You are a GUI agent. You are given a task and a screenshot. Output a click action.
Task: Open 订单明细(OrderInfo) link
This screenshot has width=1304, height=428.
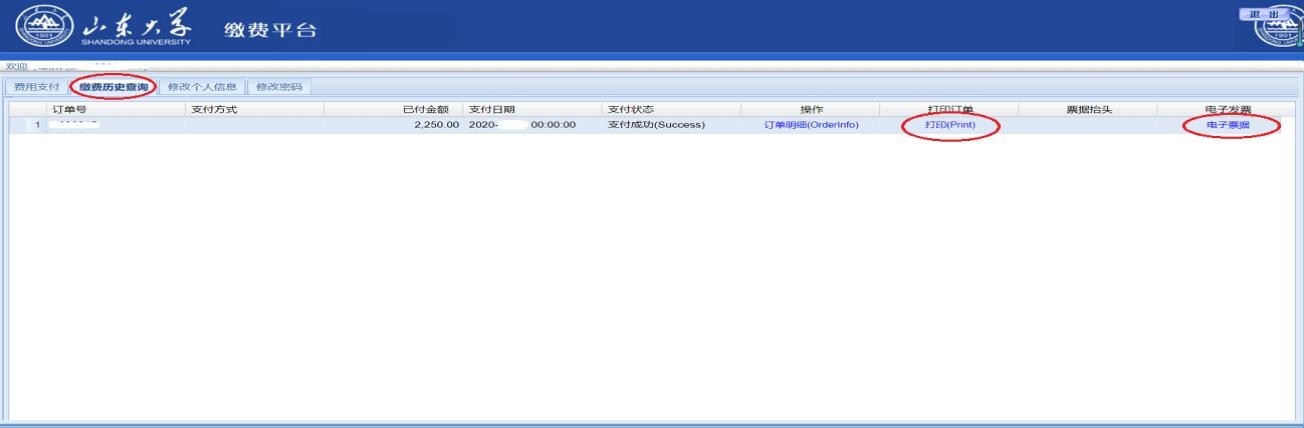tap(811, 125)
